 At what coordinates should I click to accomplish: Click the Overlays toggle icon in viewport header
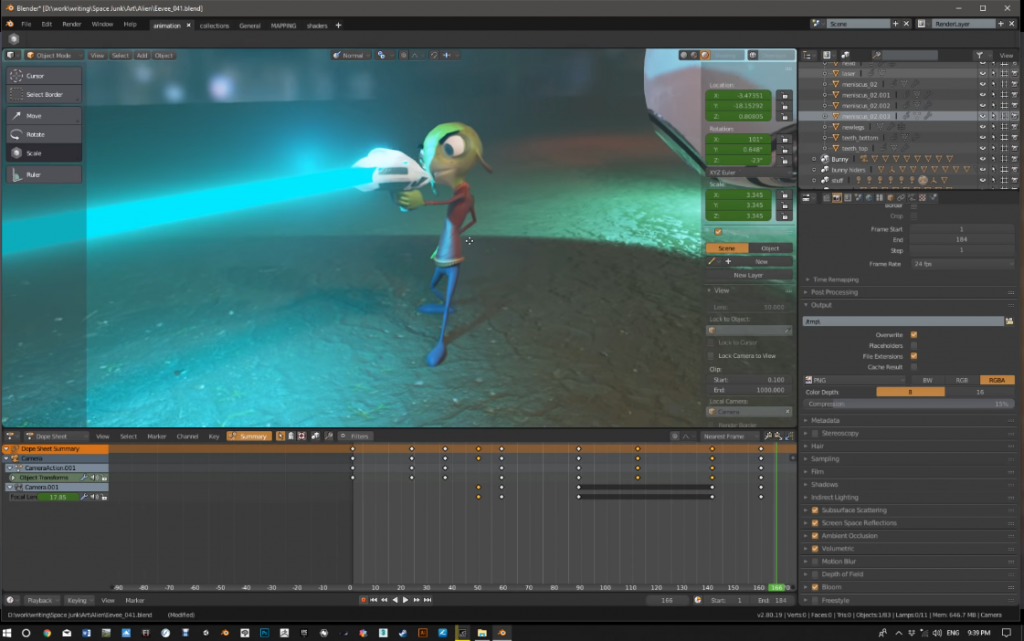coord(753,55)
